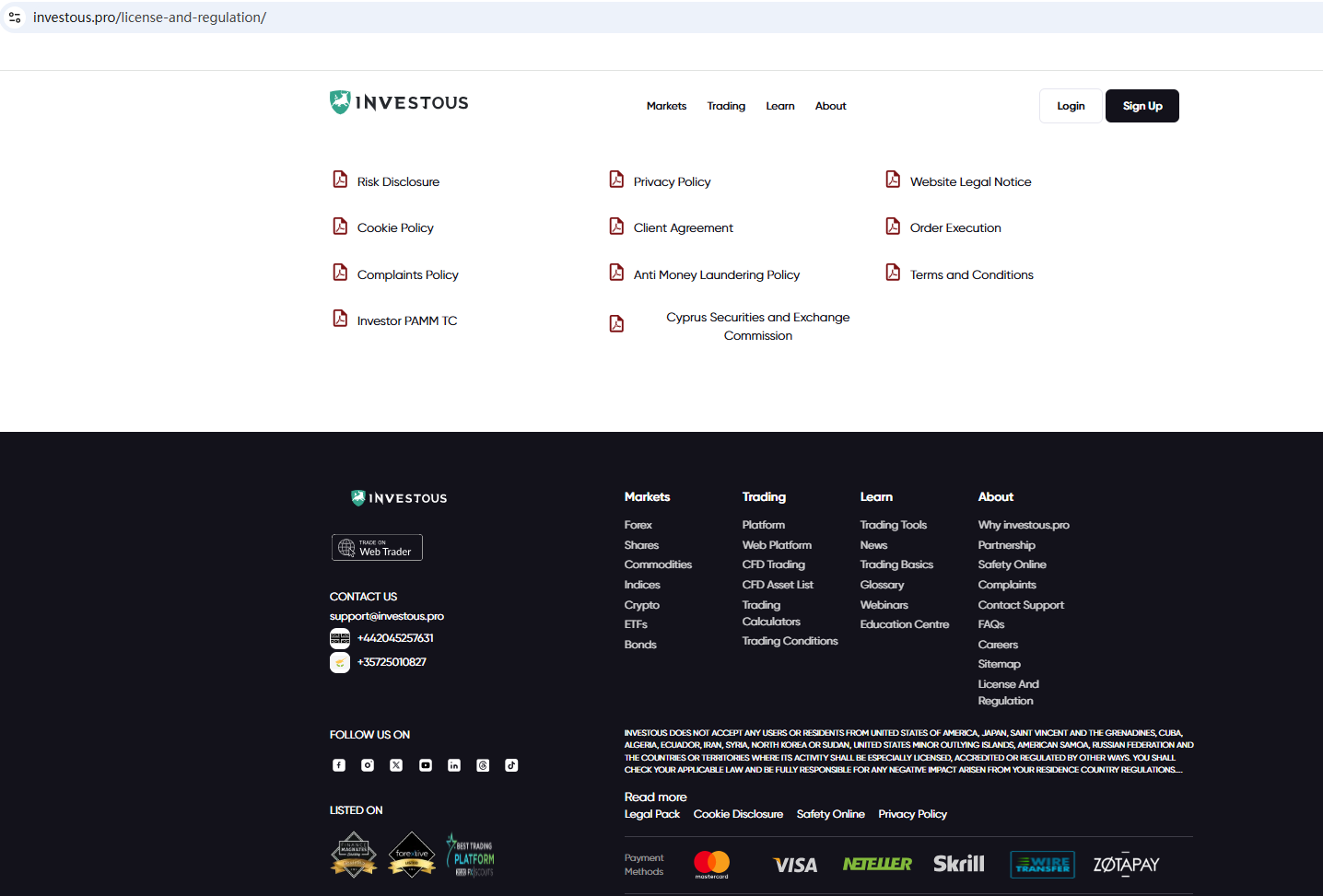
Task: Email support@investous.pro link
Action: coord(387,616)
